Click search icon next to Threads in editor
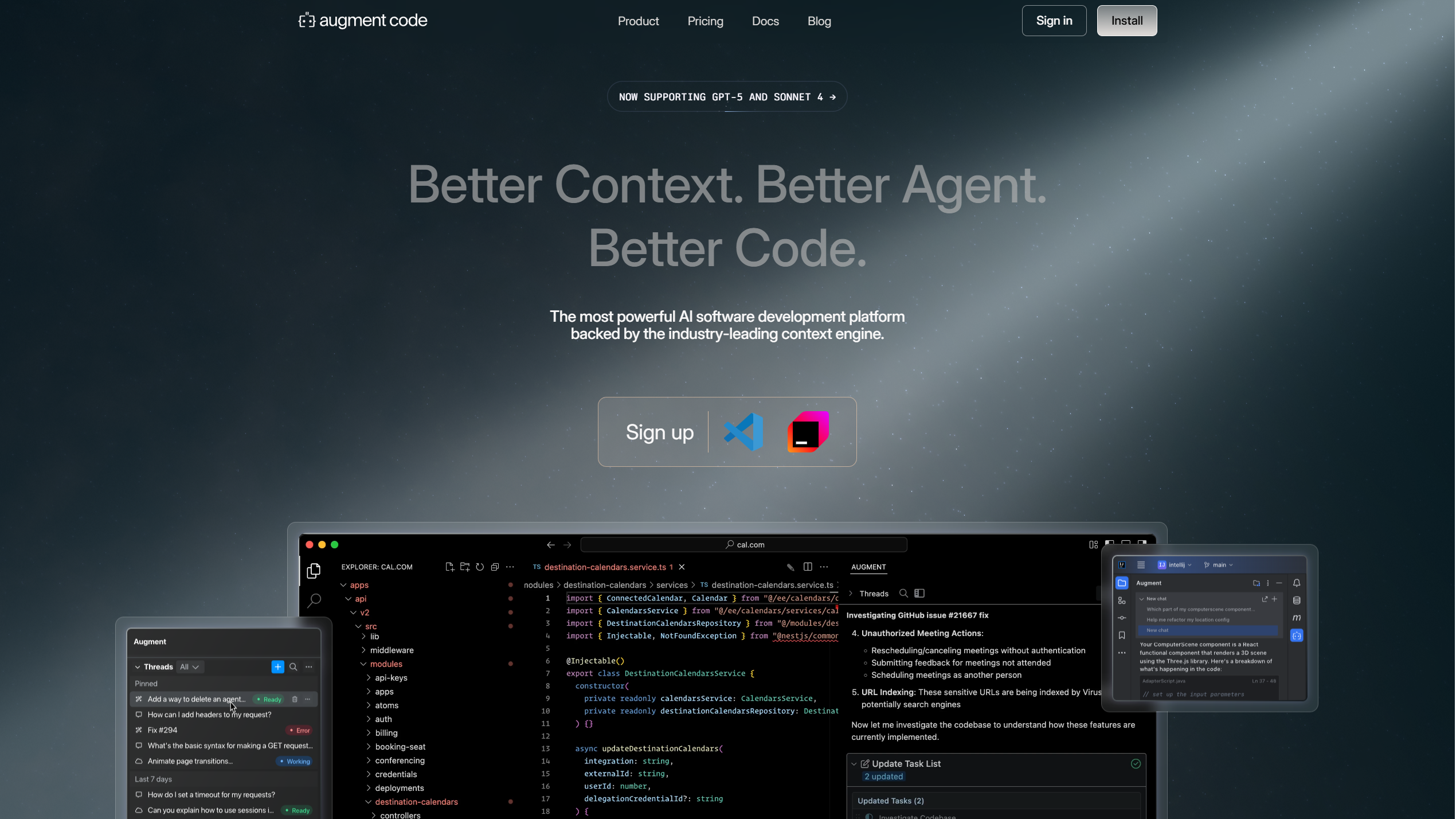This screenshot has width=1456, height=819. [904, 594]
